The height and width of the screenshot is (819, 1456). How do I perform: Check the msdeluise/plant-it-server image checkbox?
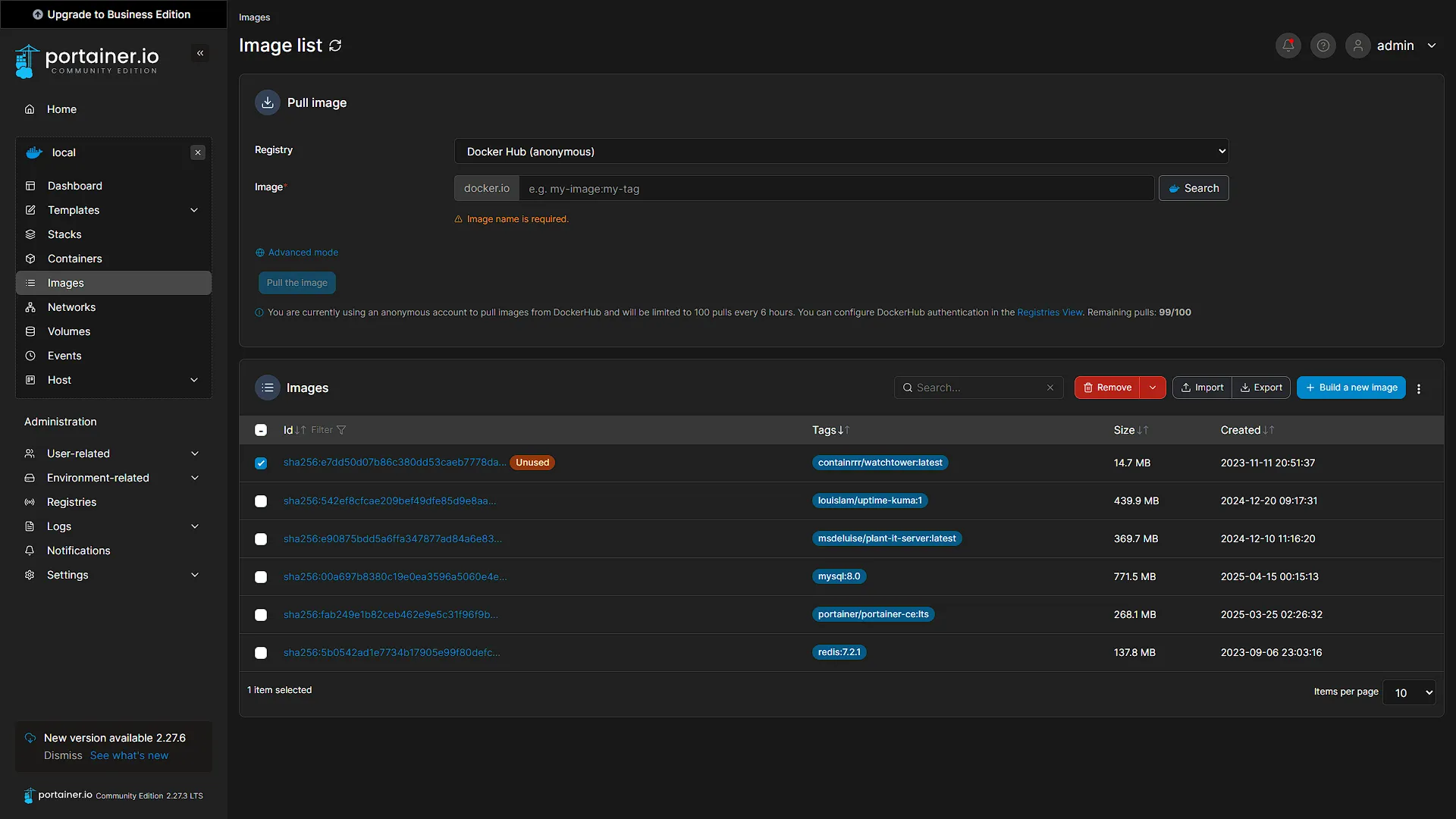tap(261, 539)
